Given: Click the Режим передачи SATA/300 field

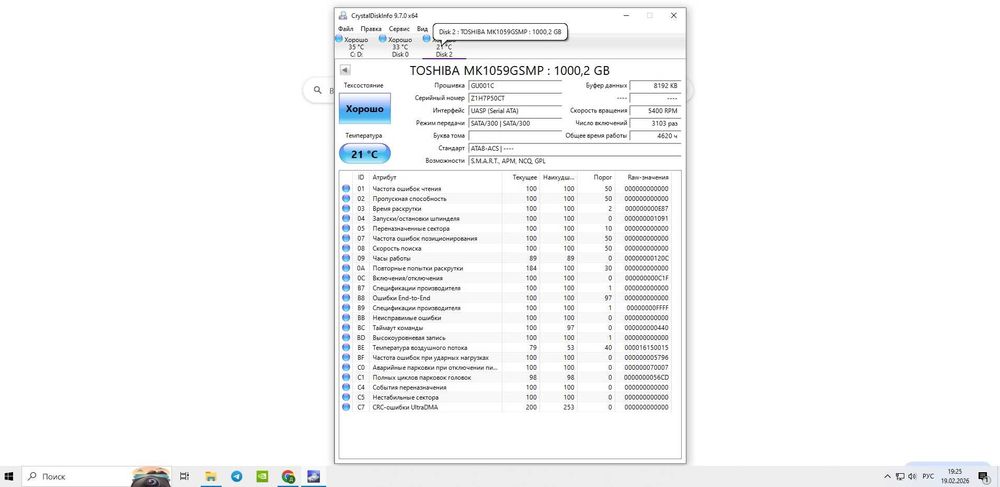Looking at the screenshot, I should coord(515,123).
